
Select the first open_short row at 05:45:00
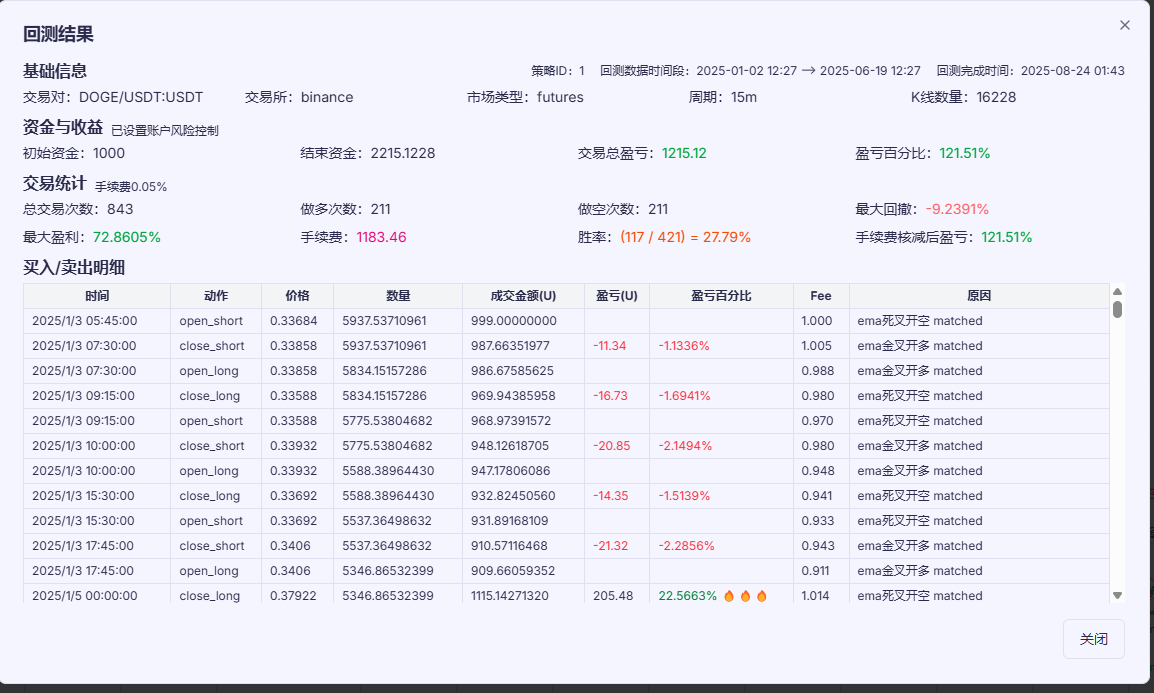tap(211, 321)
